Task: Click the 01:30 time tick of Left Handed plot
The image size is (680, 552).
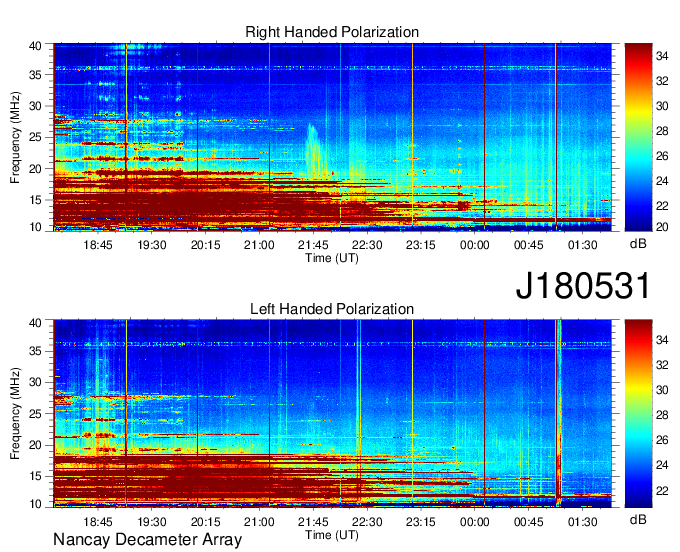Action: (583, 522)
